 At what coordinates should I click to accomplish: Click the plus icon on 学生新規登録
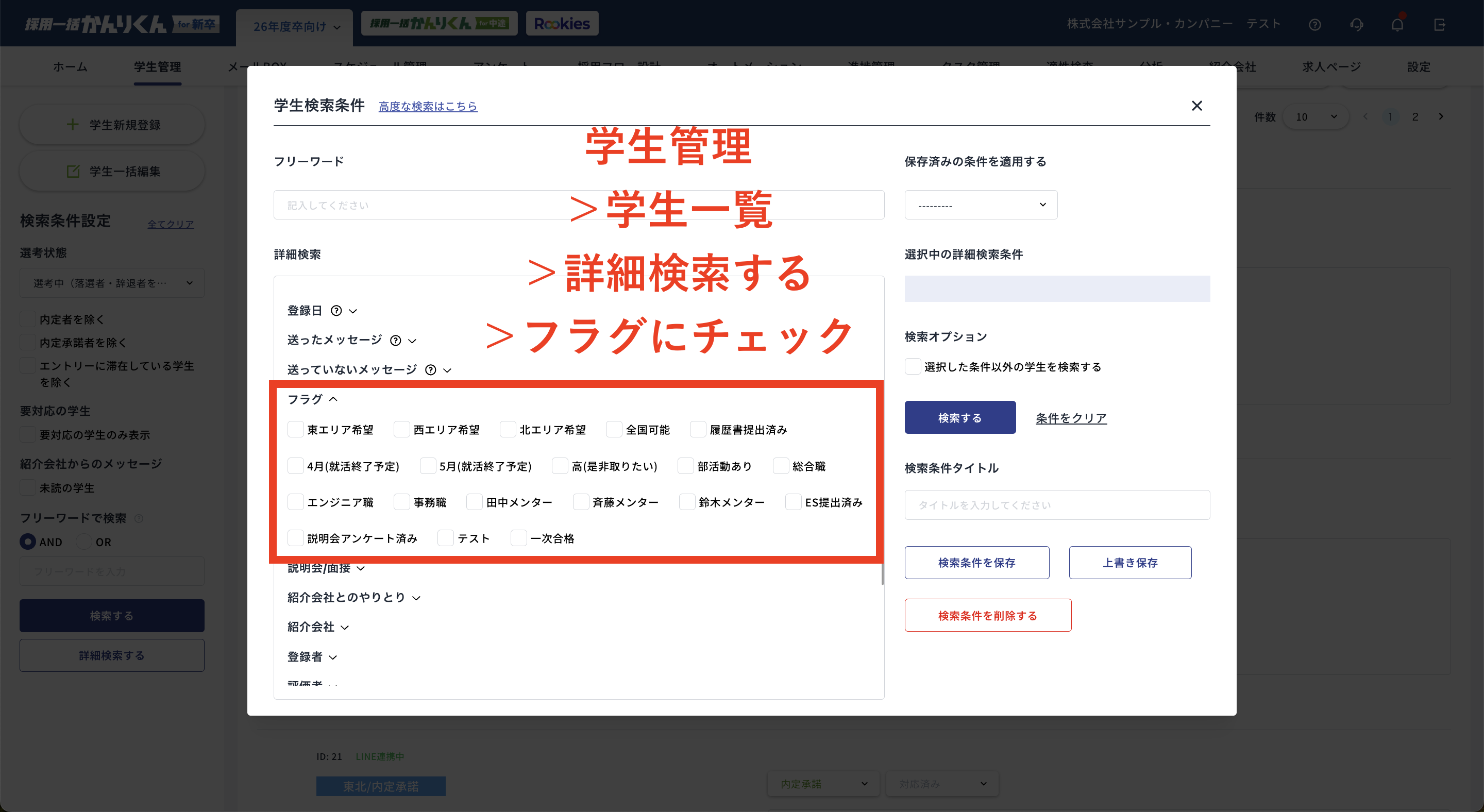coord(73,124)
